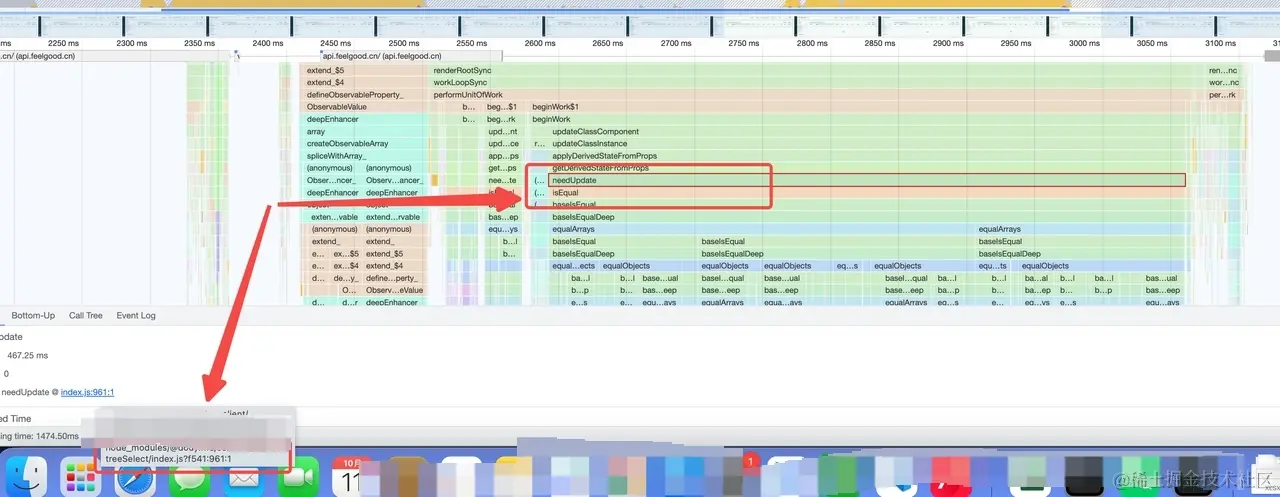Open Mail app in the dock
Screen dimensions: 1280x497
pos(243,479)
